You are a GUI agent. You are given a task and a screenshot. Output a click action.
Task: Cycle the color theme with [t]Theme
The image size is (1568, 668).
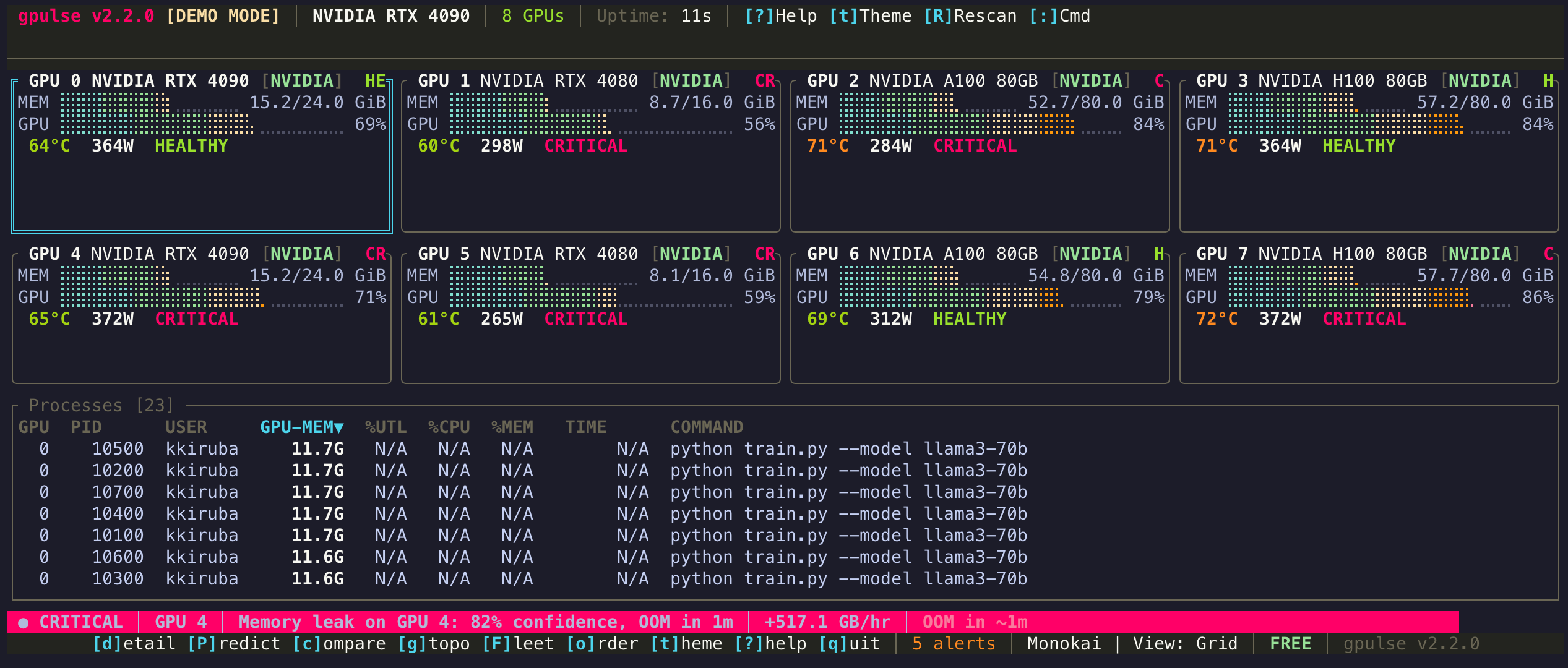click(871, 15)
